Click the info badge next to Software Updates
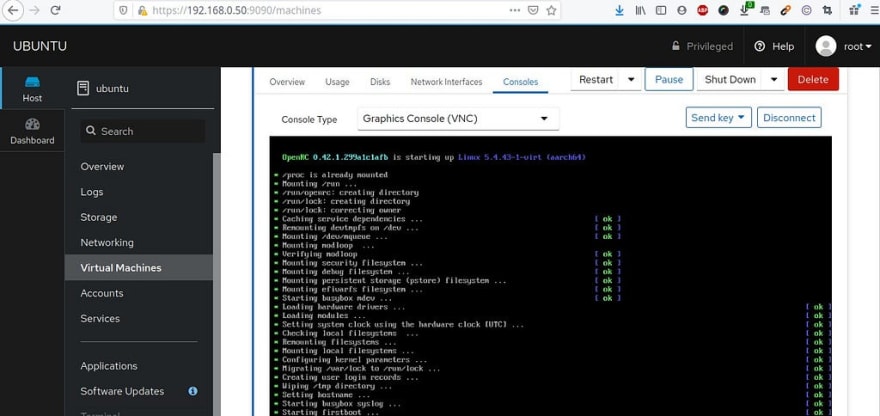 (192, 391)
